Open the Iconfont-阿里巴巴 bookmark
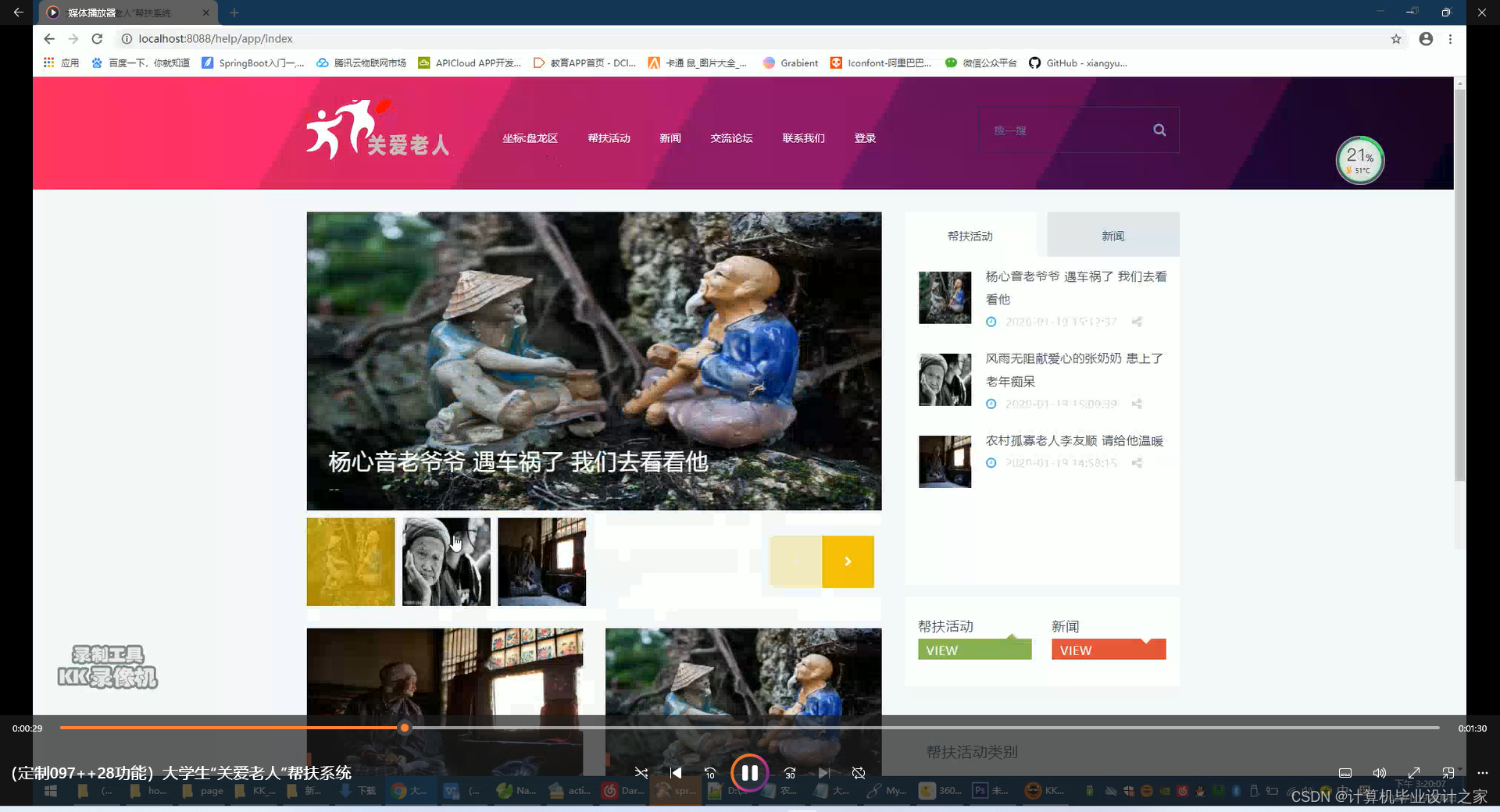The image size is (1500, 812). pyautogui.click(x=880, y=63)
